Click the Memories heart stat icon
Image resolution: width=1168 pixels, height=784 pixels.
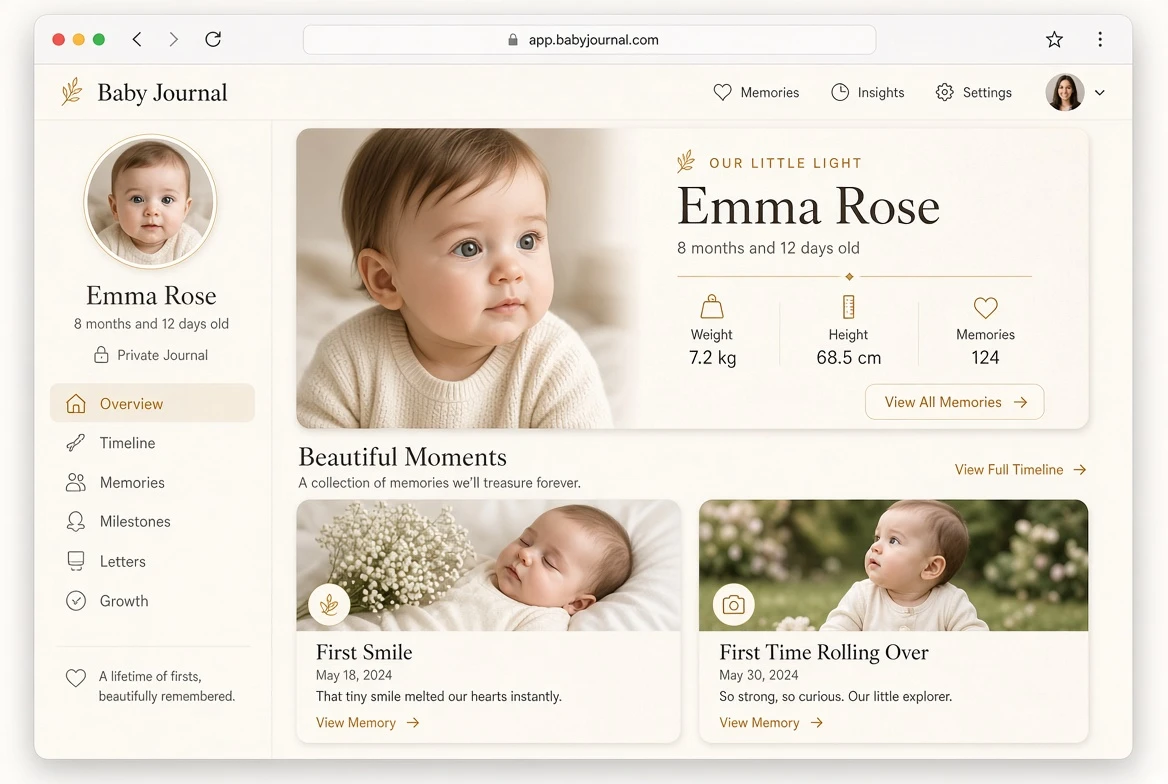click(986, 307)
